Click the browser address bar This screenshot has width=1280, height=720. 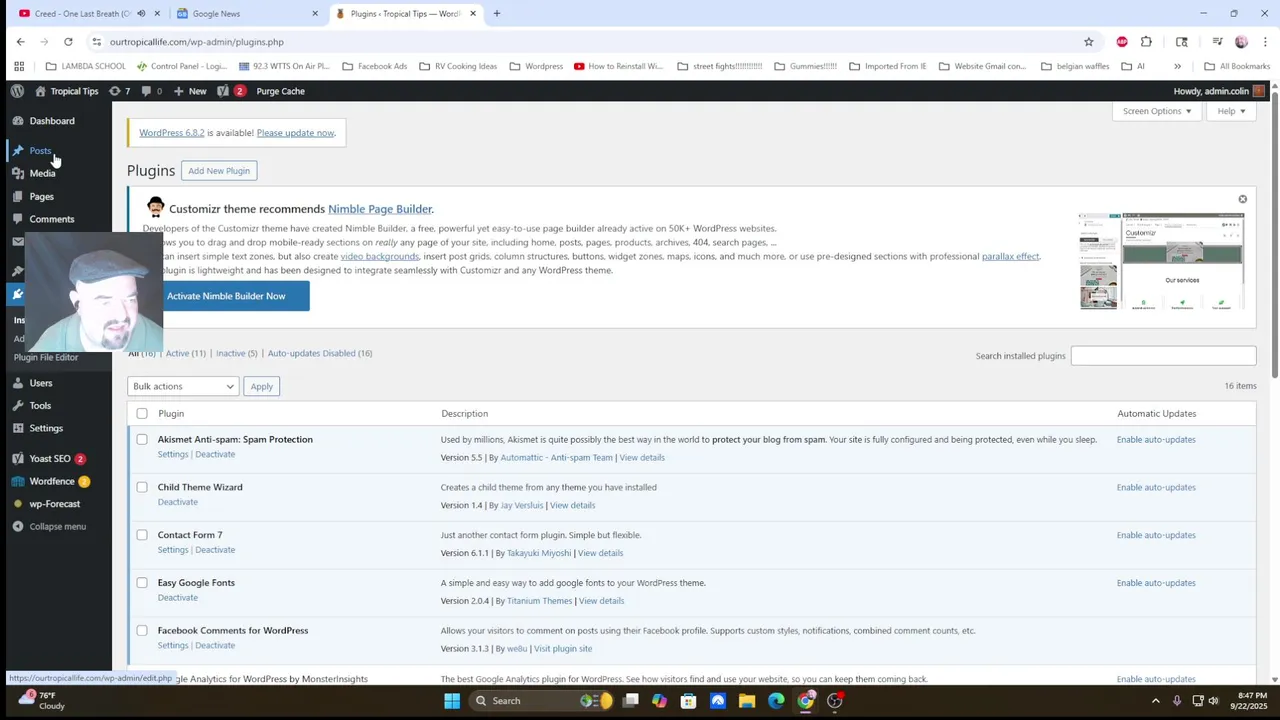pyautogui.click(x=590, y=42)
